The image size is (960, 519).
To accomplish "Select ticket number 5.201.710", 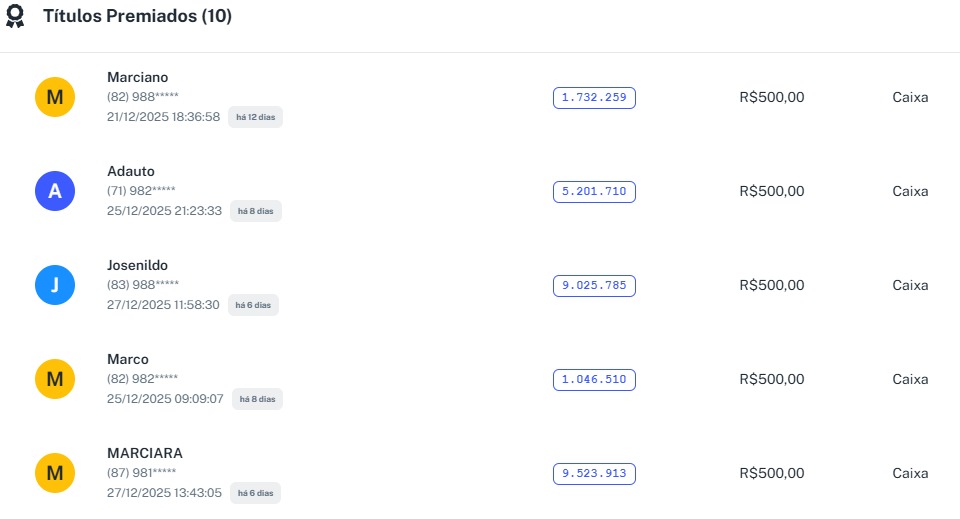I will (x=594, y=191).
